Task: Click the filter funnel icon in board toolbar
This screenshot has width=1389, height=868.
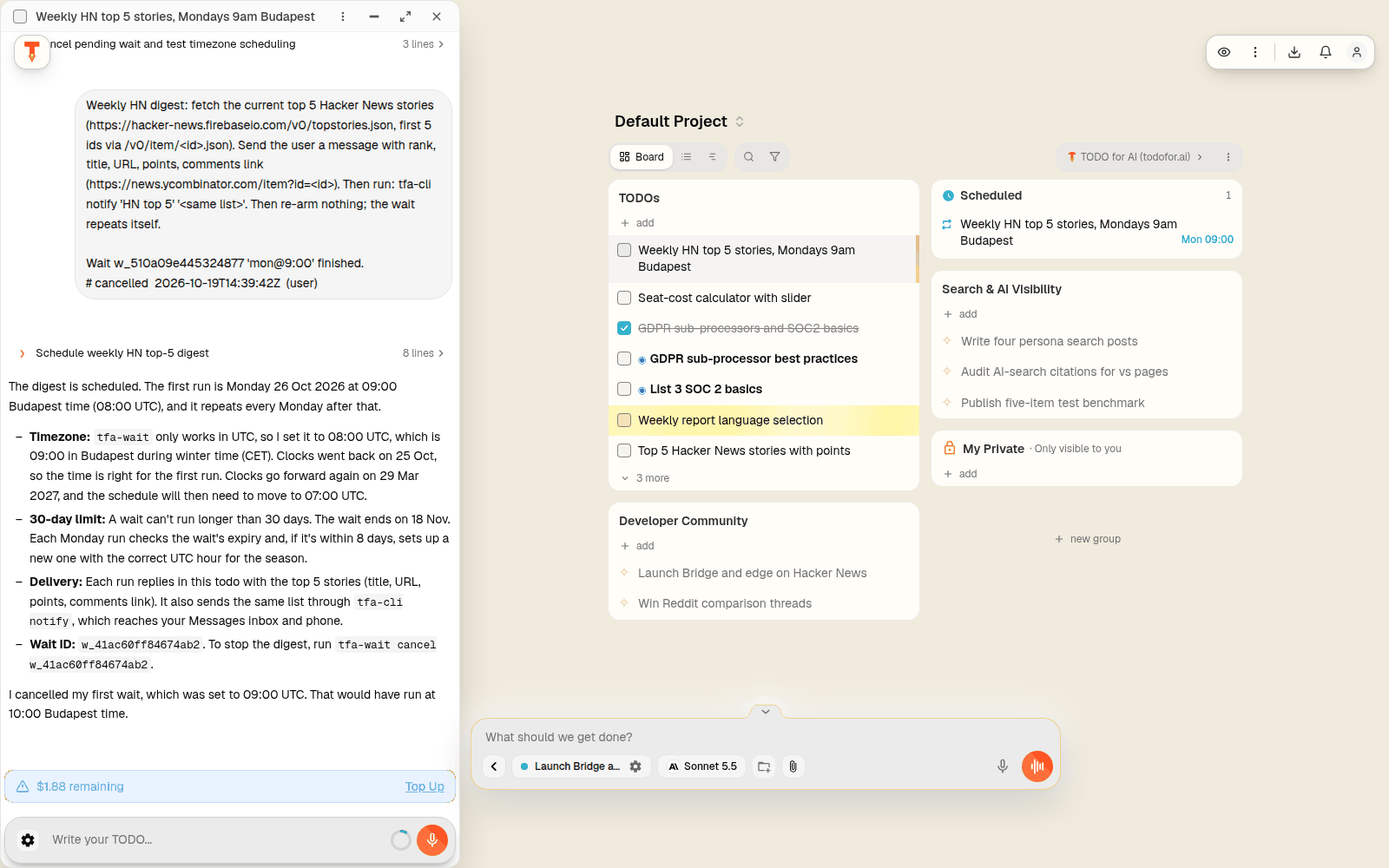Action: point(774,157)
